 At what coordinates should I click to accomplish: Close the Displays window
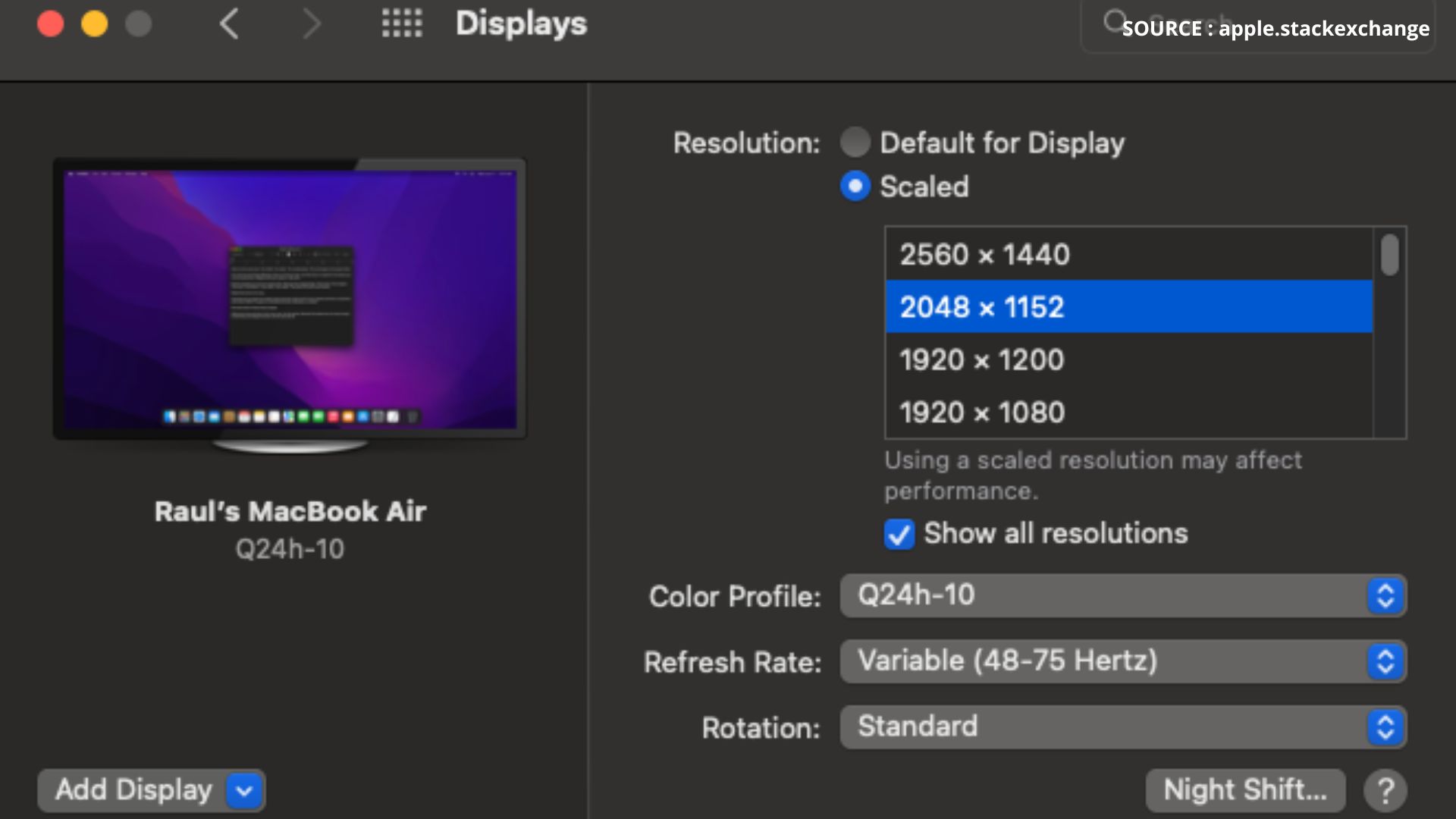[x=51, y=24]
